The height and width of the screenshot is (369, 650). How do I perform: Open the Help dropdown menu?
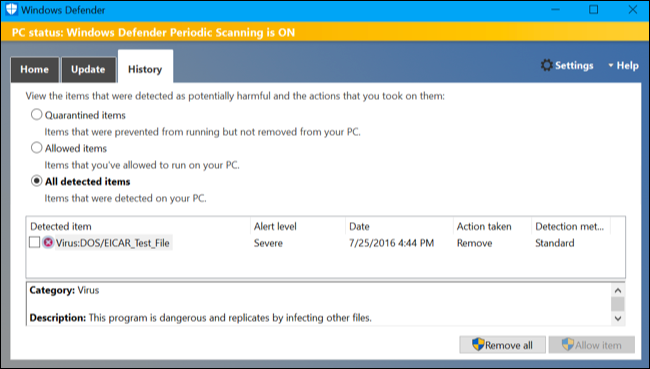(623, 66)
